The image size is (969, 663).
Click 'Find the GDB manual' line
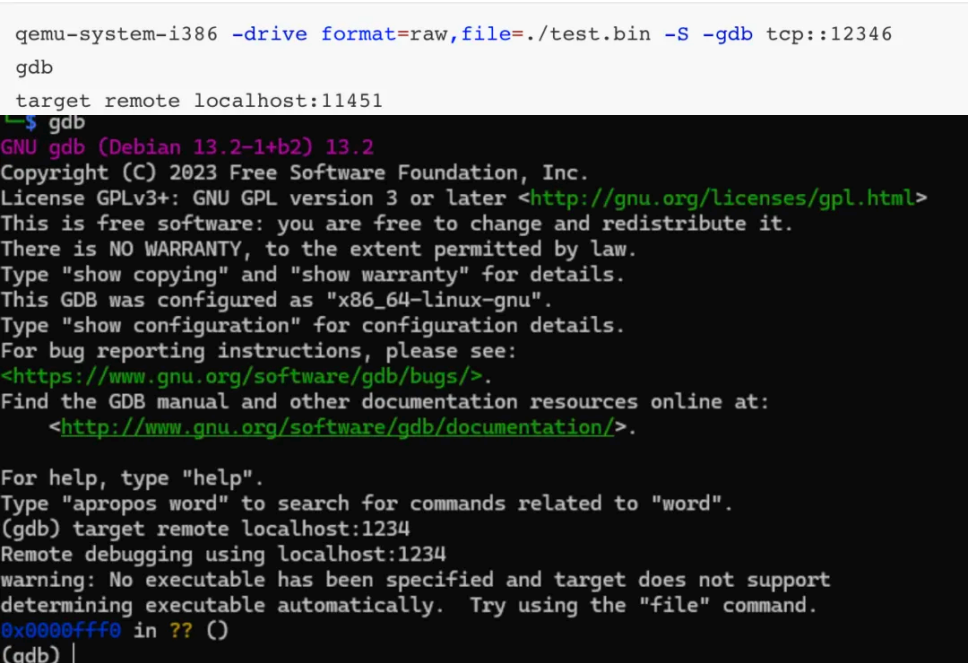click(x=385, y=402)
